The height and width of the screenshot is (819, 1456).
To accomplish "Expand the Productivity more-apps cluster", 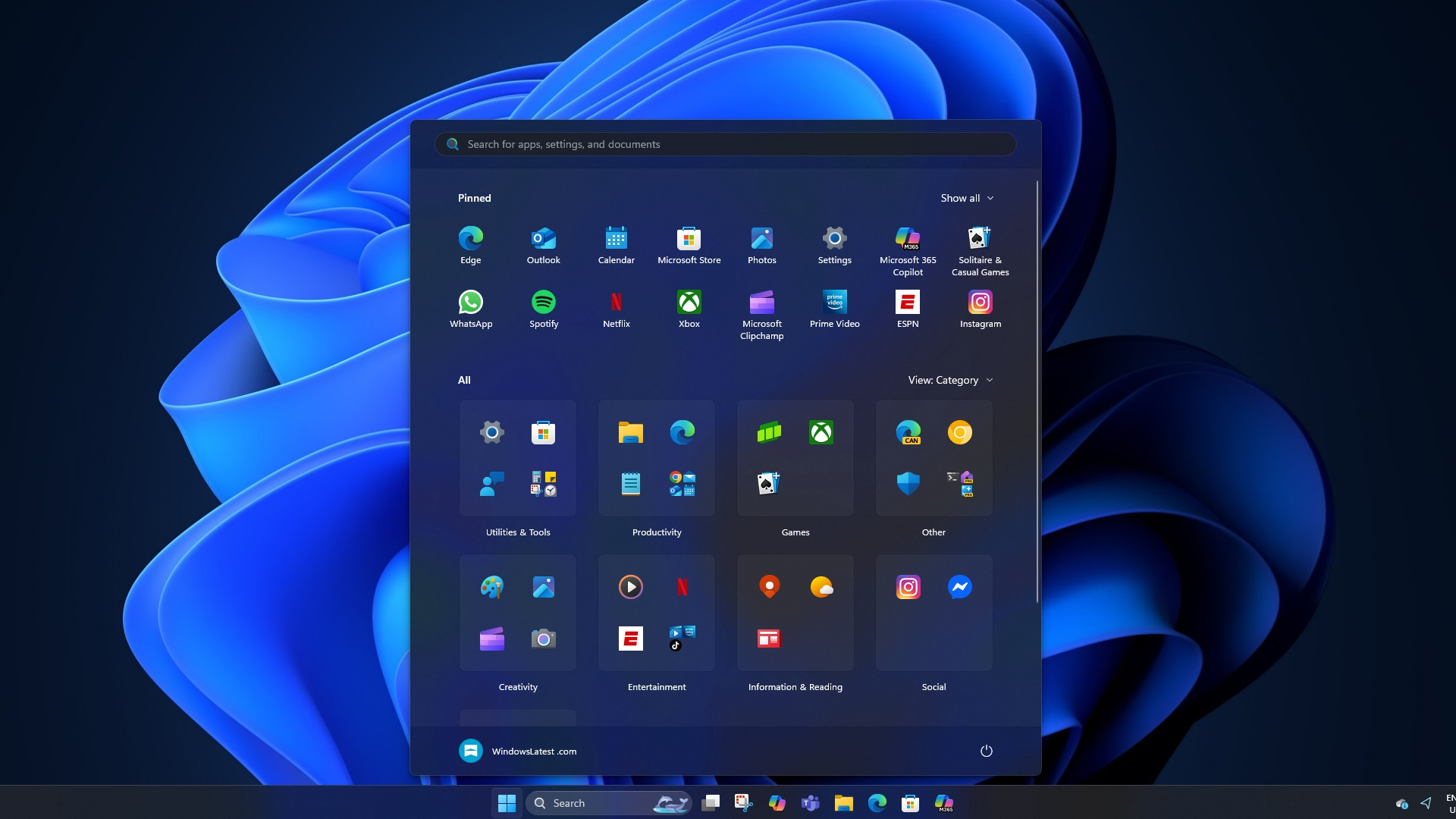I will click(x=682, y=484).
